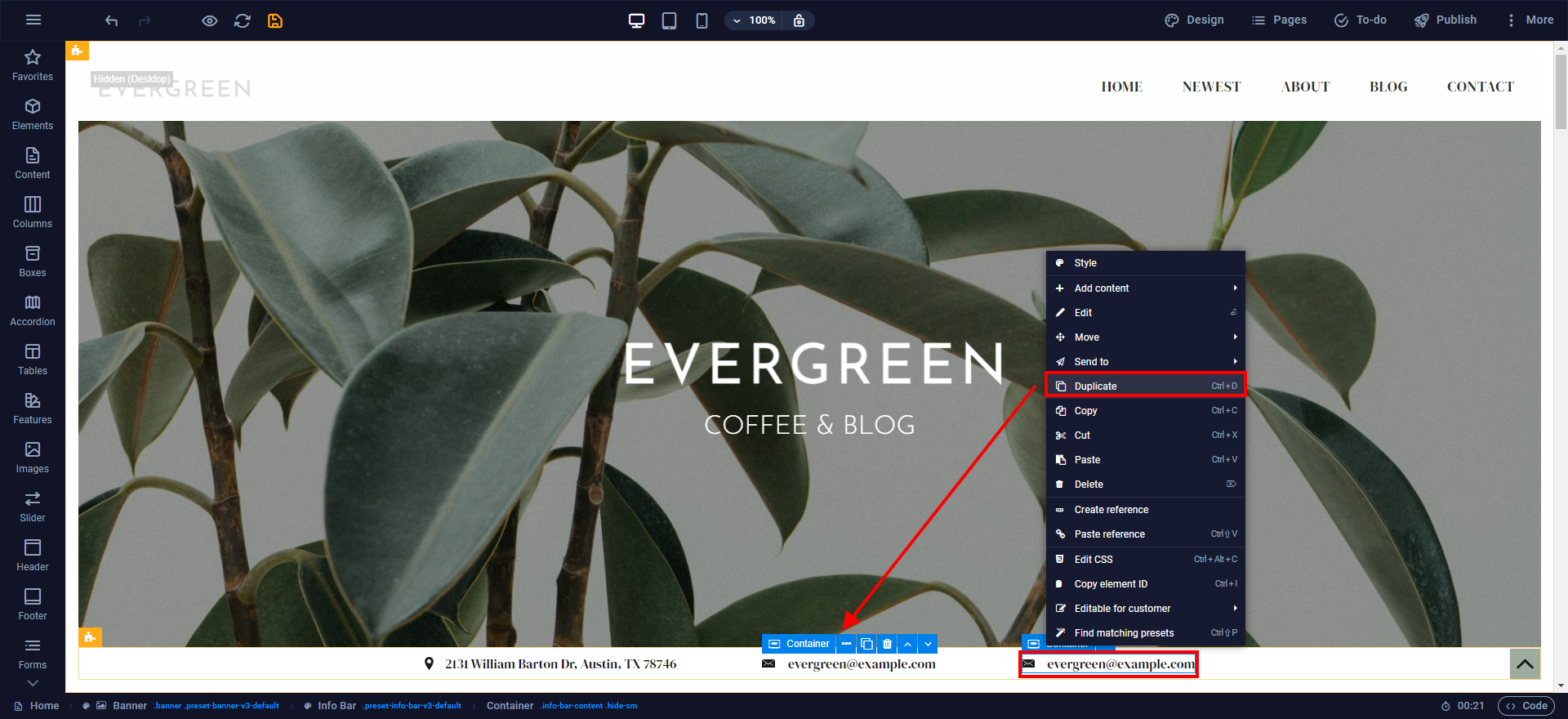The height and width of the screenshot is (719, 1568).
Task: Click the CONTACT navigation link
Action: tap(1480, 87)
